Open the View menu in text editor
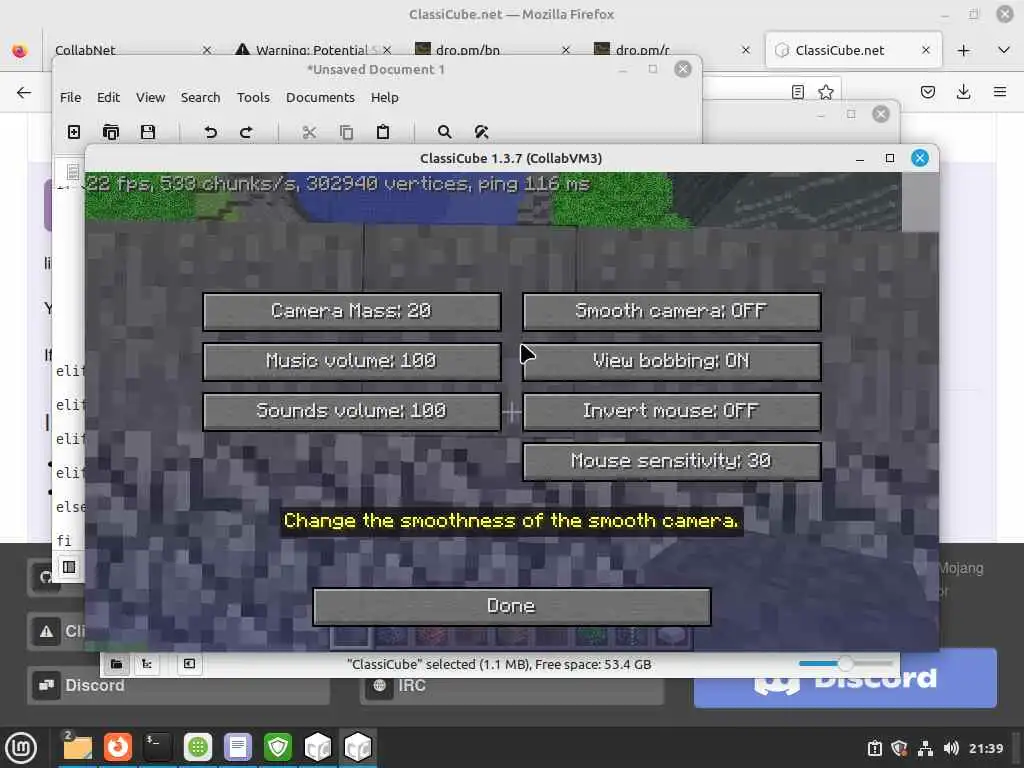This screenshot has width=1024, height=768. pyautogui.click(x=150, y=97)
